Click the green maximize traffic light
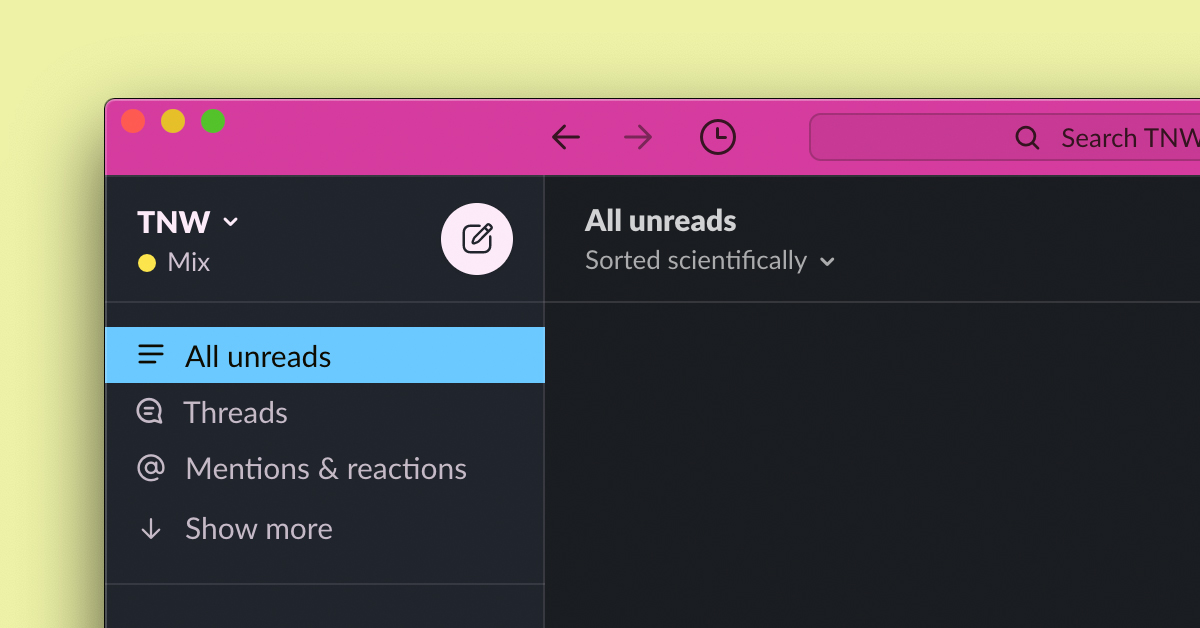This screenshot has width=1200, height=628. [213, 120]
